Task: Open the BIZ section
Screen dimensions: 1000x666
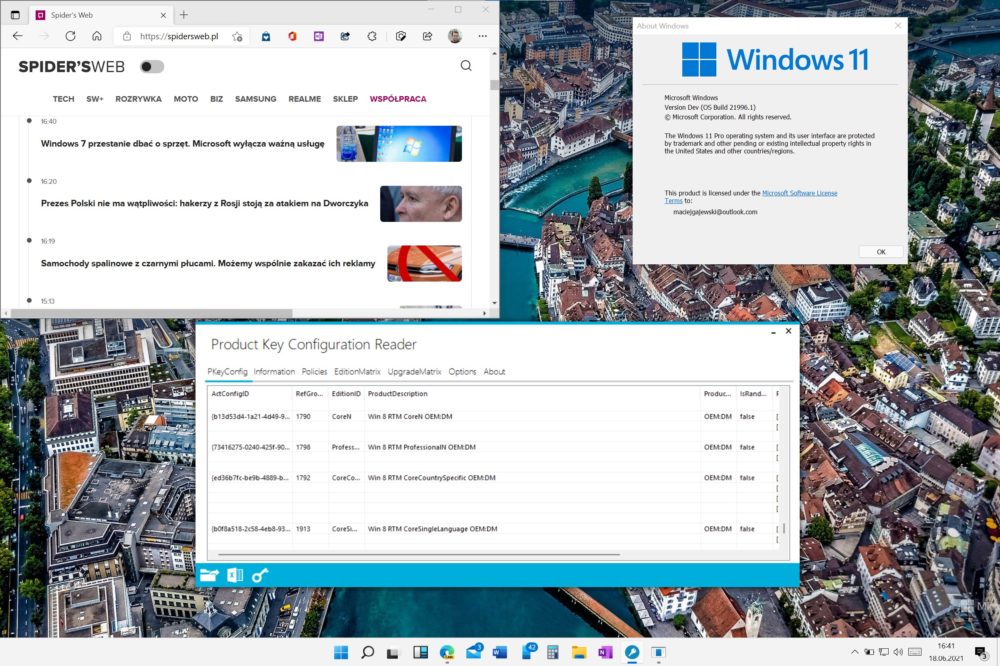Action: click(x=217, y=99)
